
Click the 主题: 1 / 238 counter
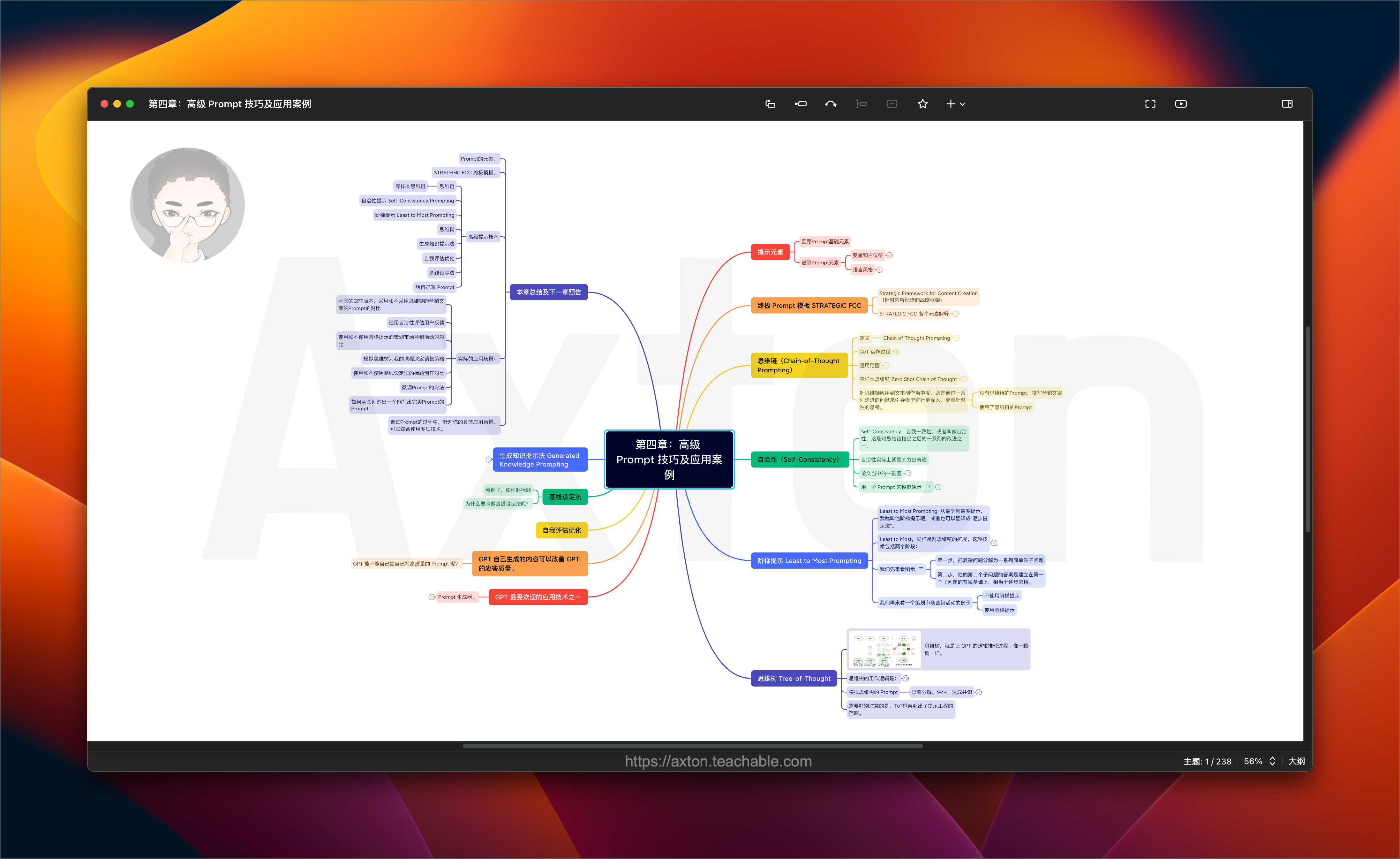tap(1208, 761)
